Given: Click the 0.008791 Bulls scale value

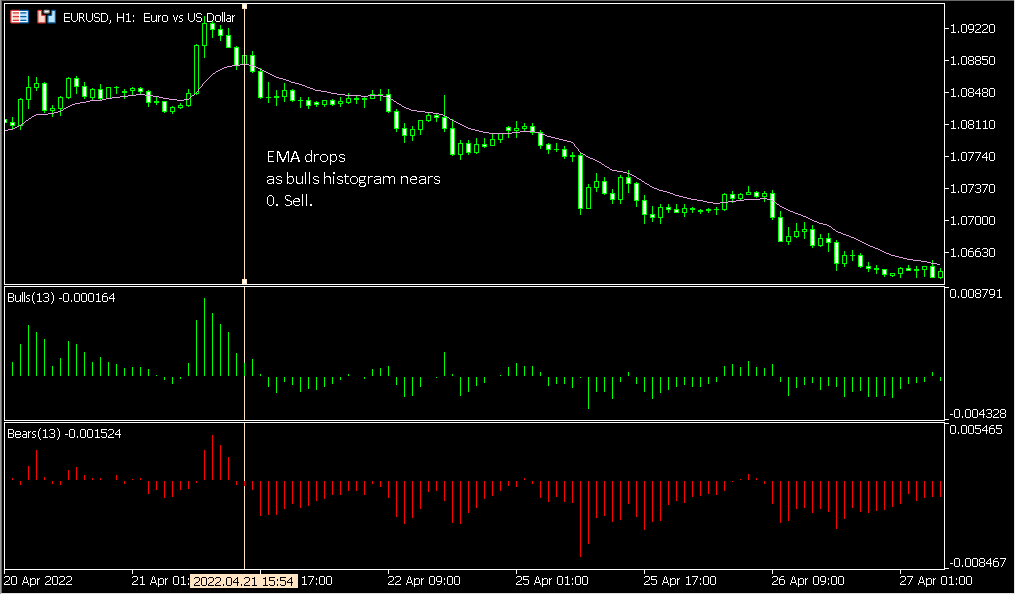Looking at the screenshot, I should [x=976, y=294].
